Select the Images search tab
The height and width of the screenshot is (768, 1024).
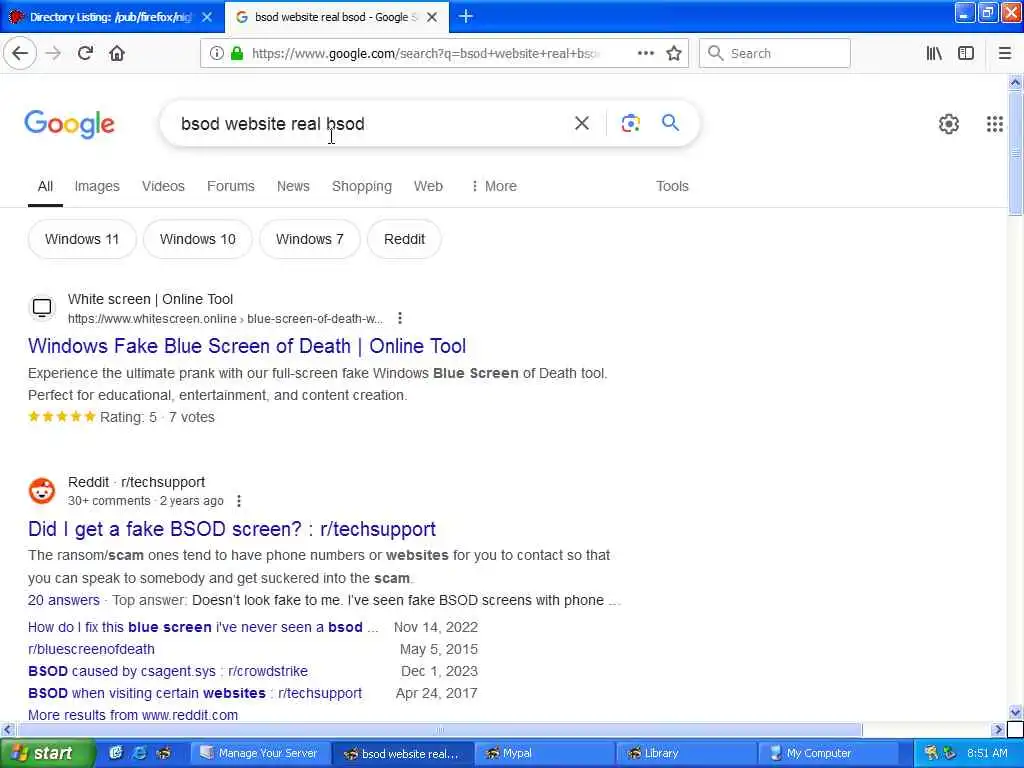[x=97, y=186]
